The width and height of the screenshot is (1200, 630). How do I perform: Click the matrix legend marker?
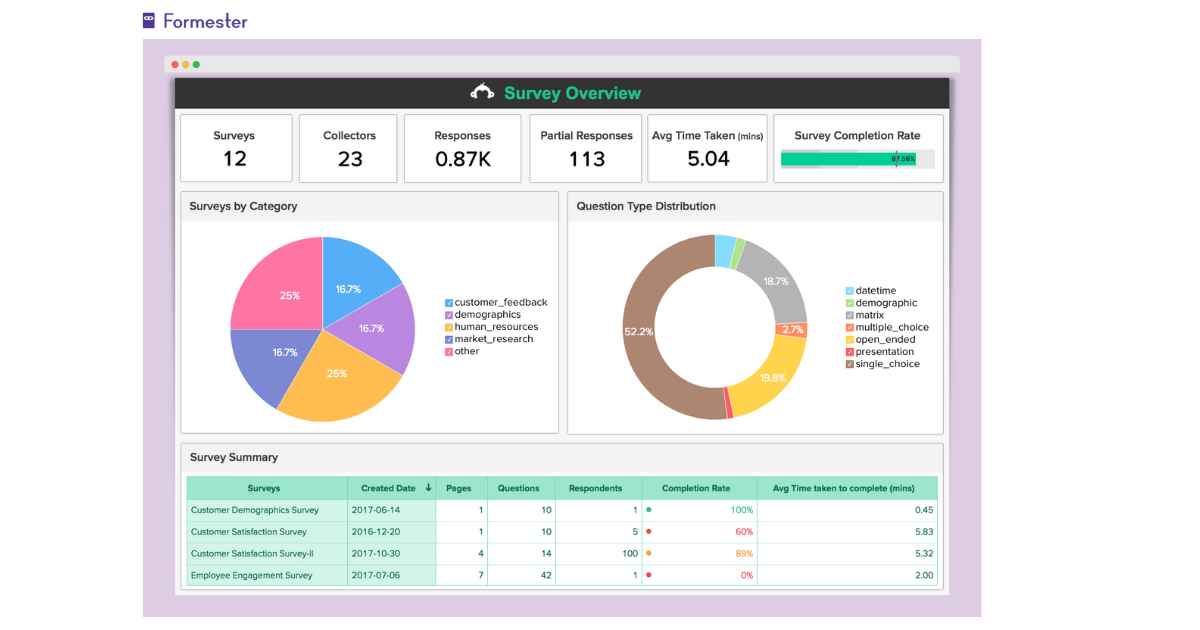849,314
